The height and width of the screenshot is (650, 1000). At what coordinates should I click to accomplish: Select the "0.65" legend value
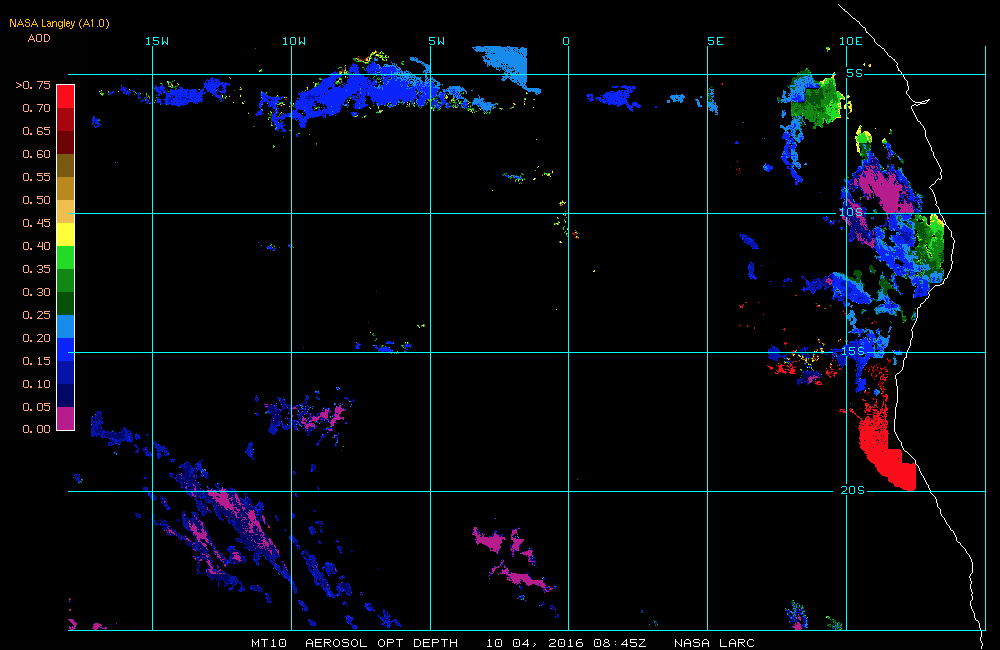point(36,131)
